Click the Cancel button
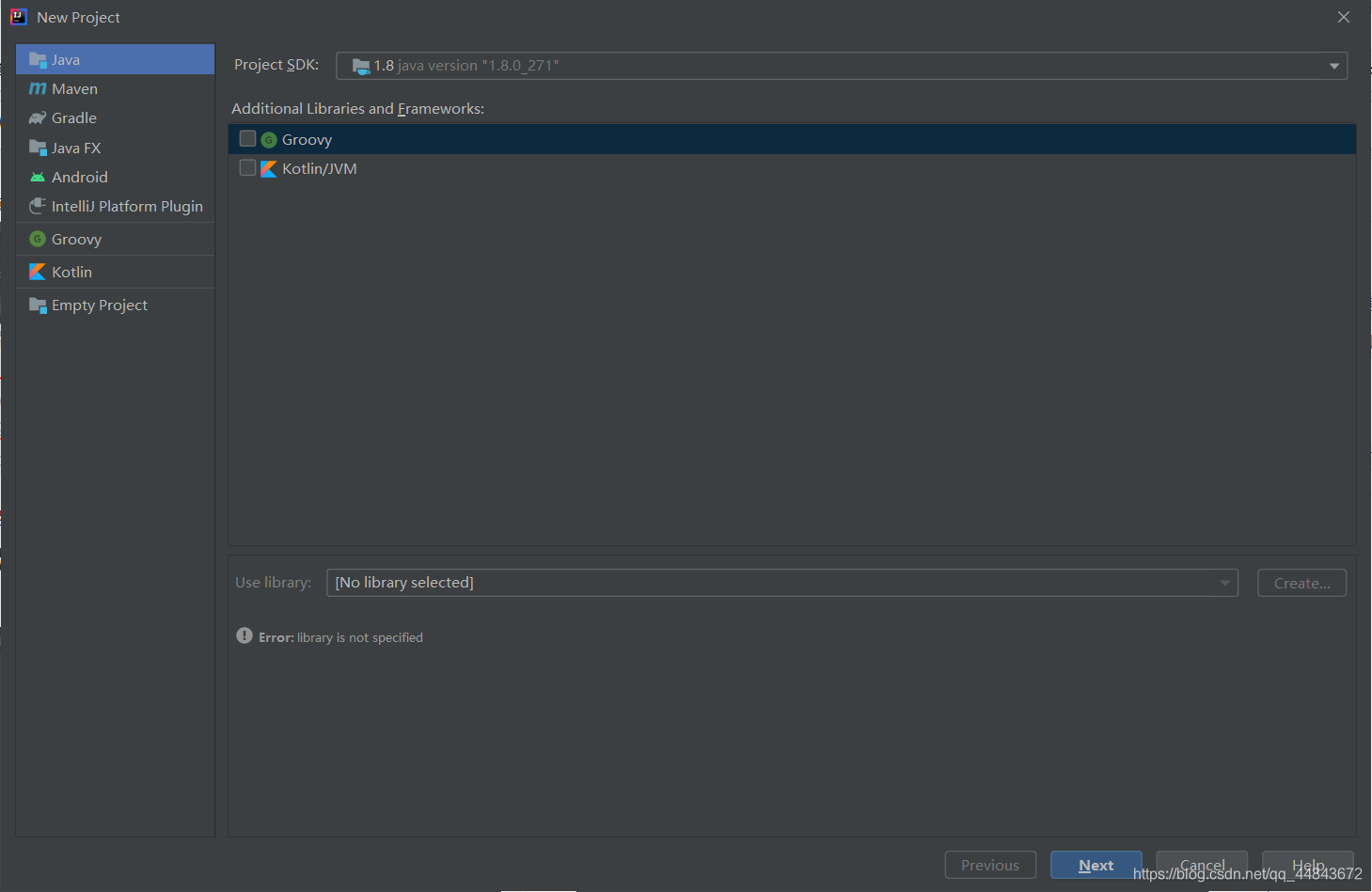The width and height of the screenshot is (1372, 892). click(x=1202, y=865)
